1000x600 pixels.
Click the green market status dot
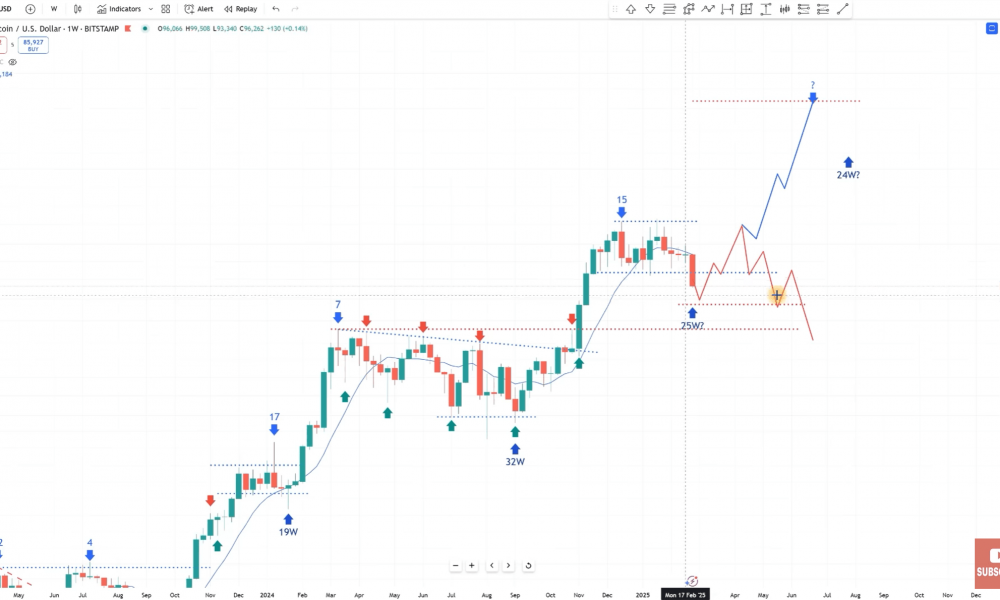[145, 29]
